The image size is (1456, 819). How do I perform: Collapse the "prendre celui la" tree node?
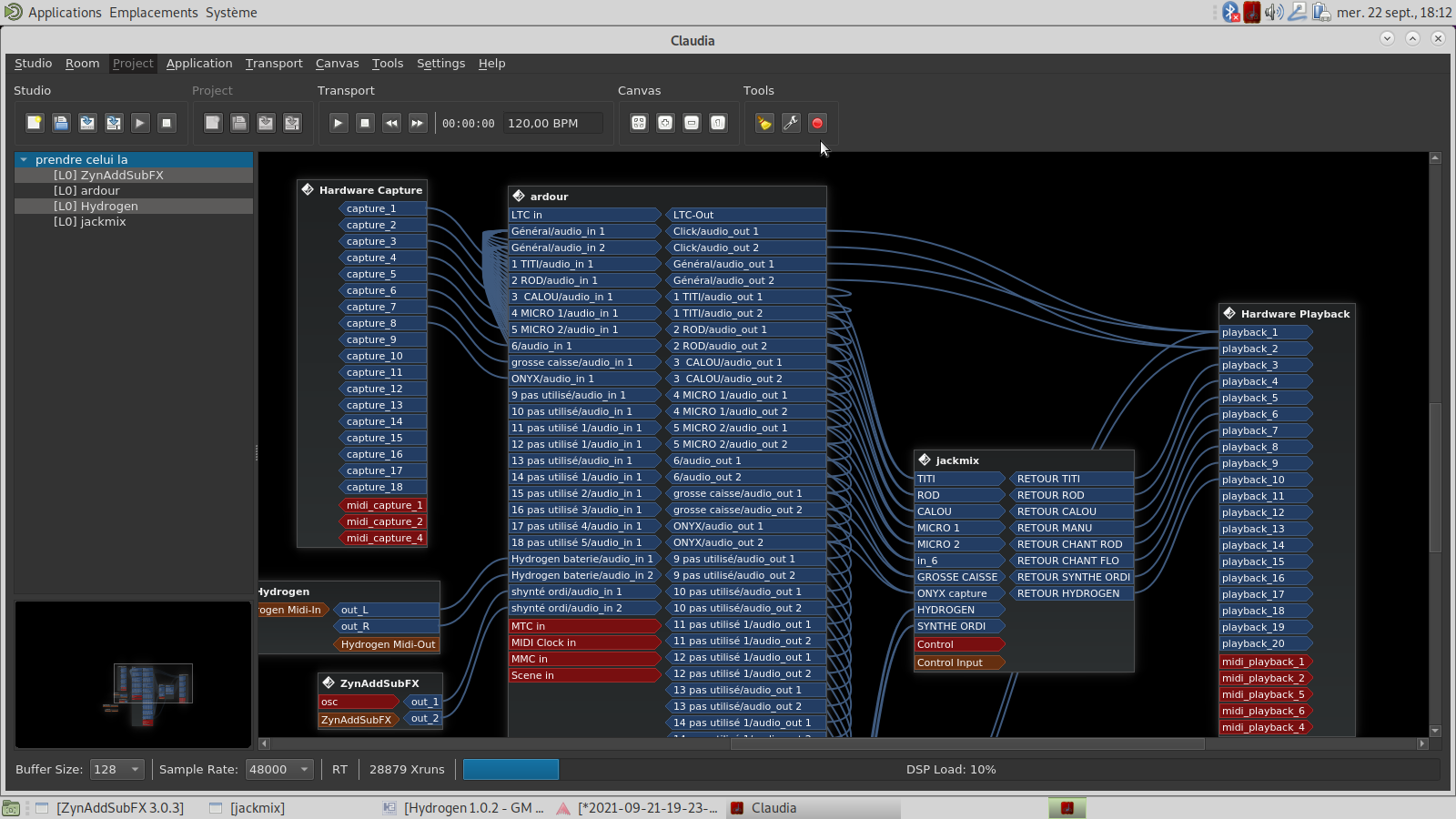[x=24, y=159]
